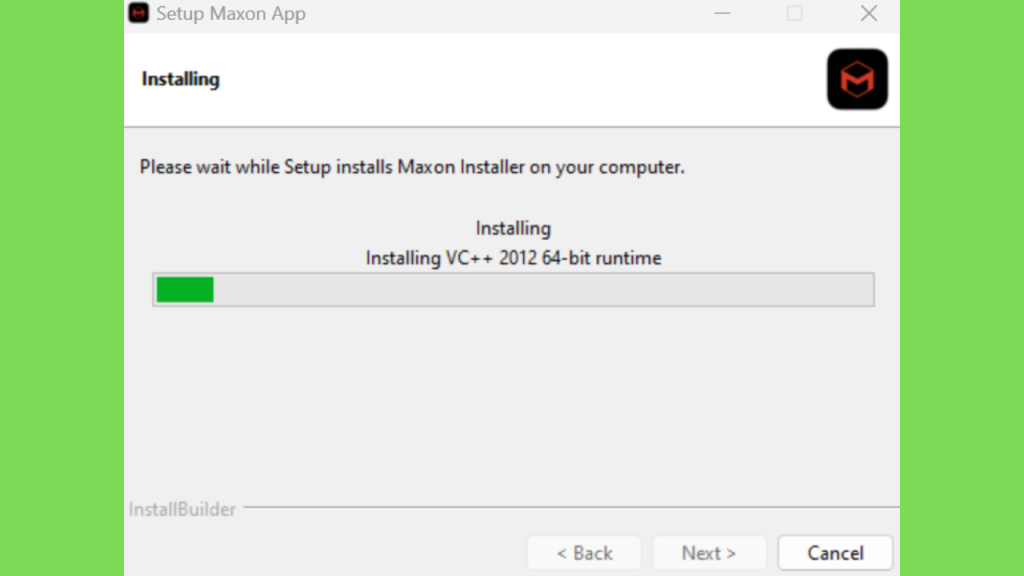Close the Setup Maxon App window
Image resolution: width=1024 pixels, height=576 pixels.
click(x=869, y=13)
